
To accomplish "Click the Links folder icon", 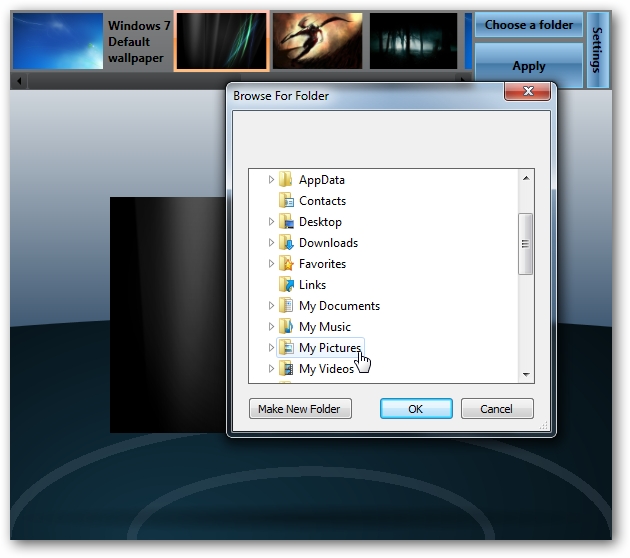I will [x=286, y=284].
